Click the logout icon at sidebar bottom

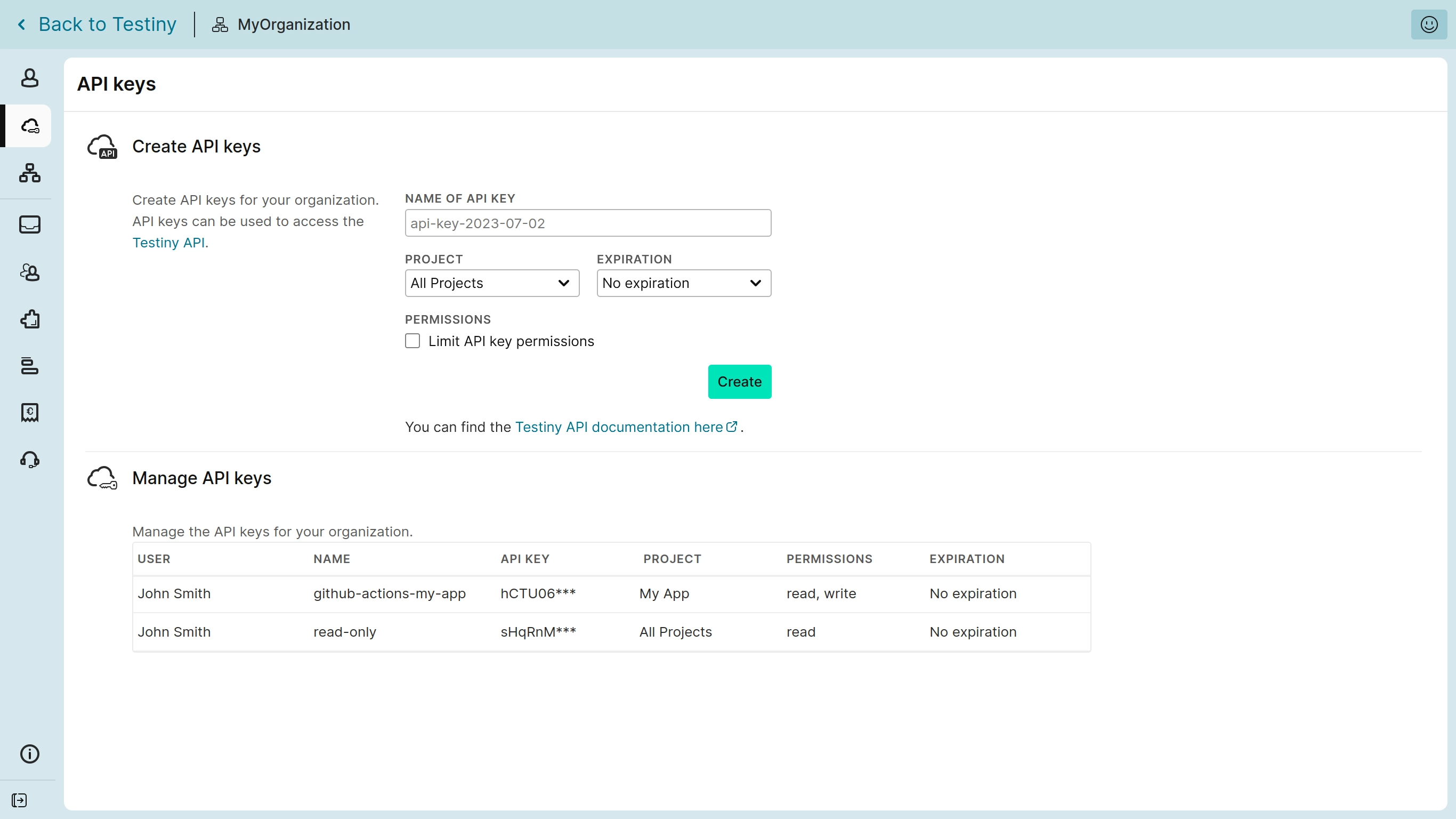tap(19, 800)
